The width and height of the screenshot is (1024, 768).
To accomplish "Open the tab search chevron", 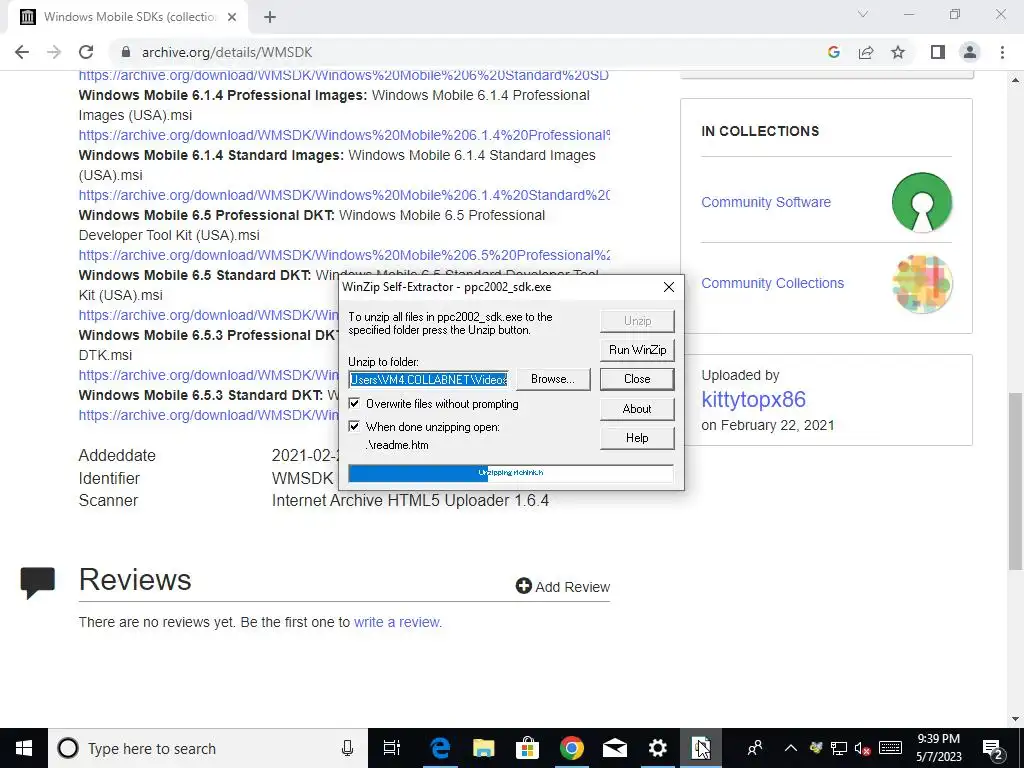I will [x=863, y=14].
